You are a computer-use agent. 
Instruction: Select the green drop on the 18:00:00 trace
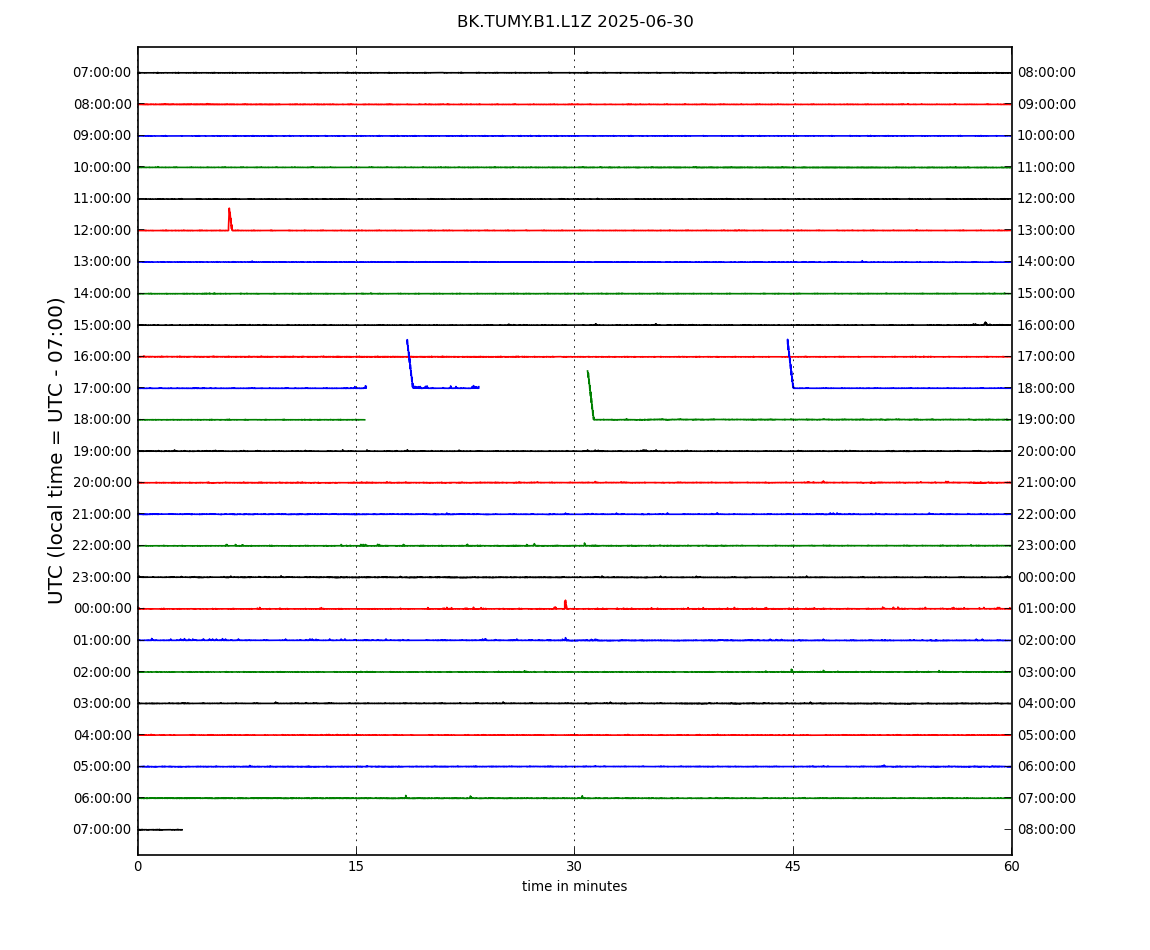pos(590,395)
